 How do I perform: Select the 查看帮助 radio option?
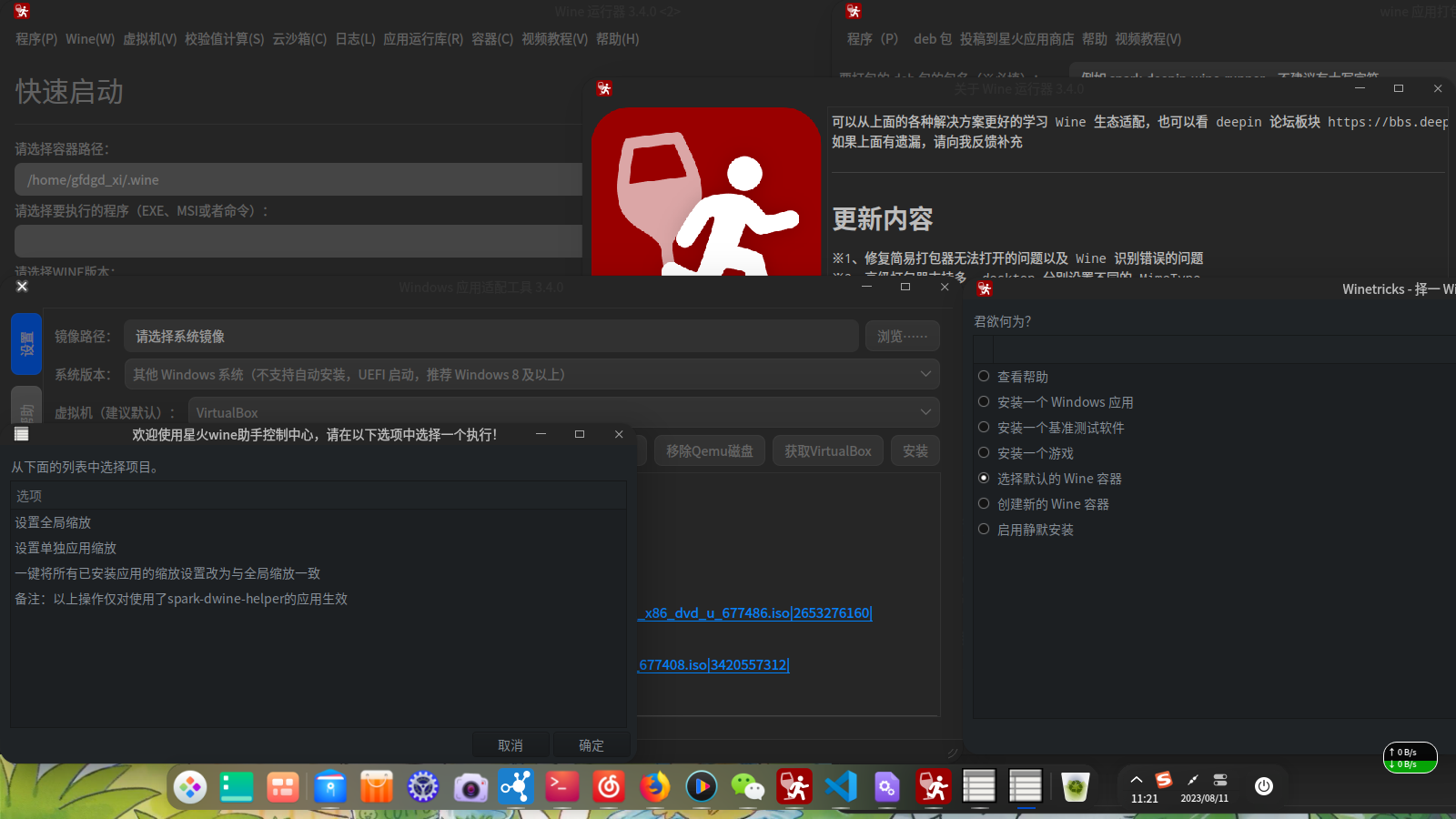point(984,376)
